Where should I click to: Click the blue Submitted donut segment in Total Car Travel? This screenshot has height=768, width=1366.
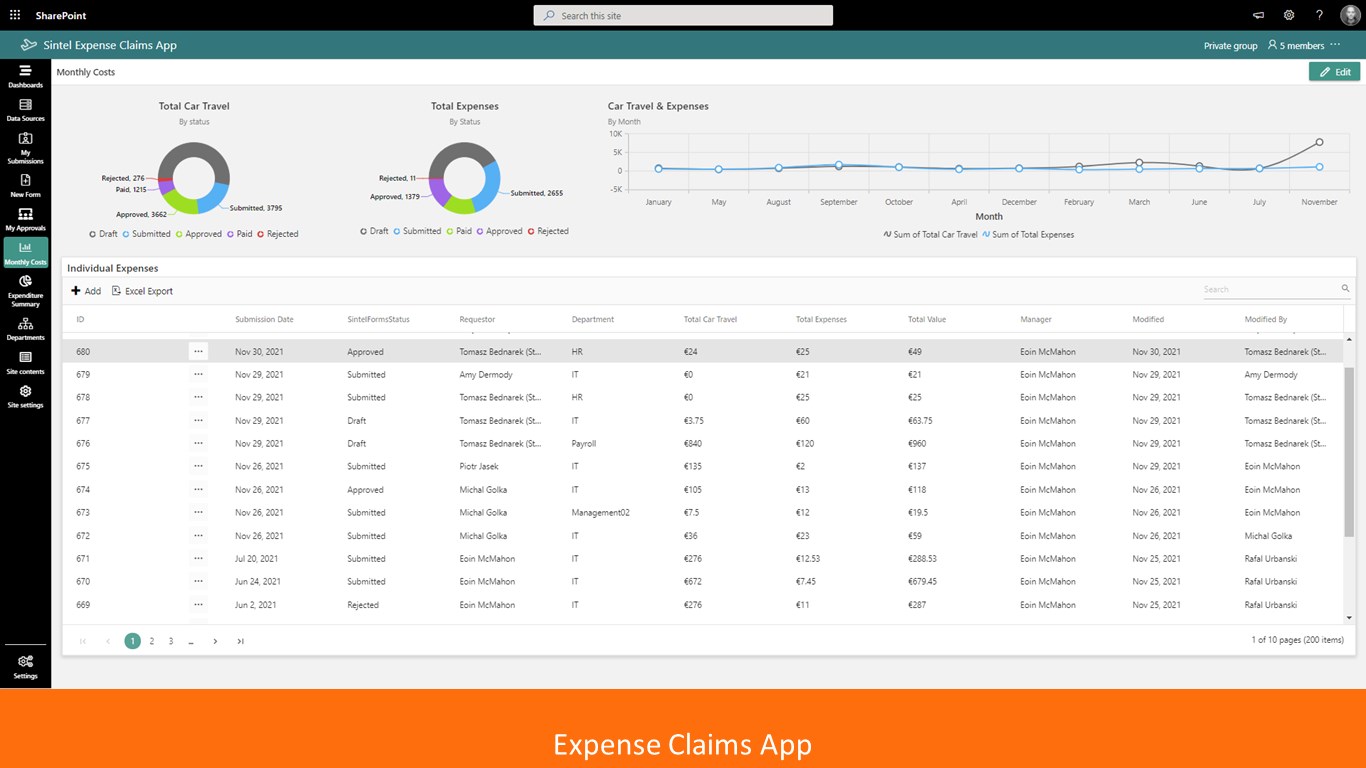click(x=213, y=198)
